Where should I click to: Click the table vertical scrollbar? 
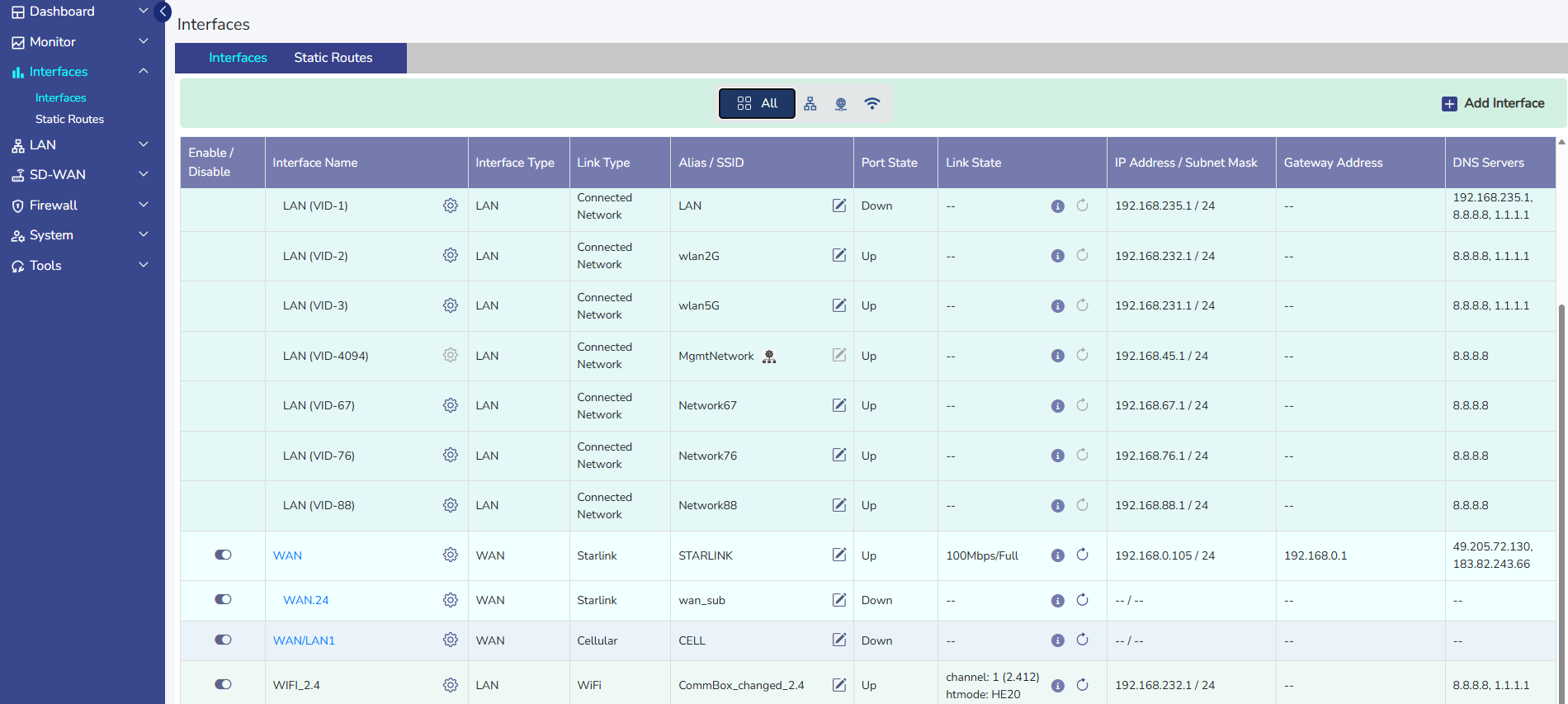(x=1561, y=495)
